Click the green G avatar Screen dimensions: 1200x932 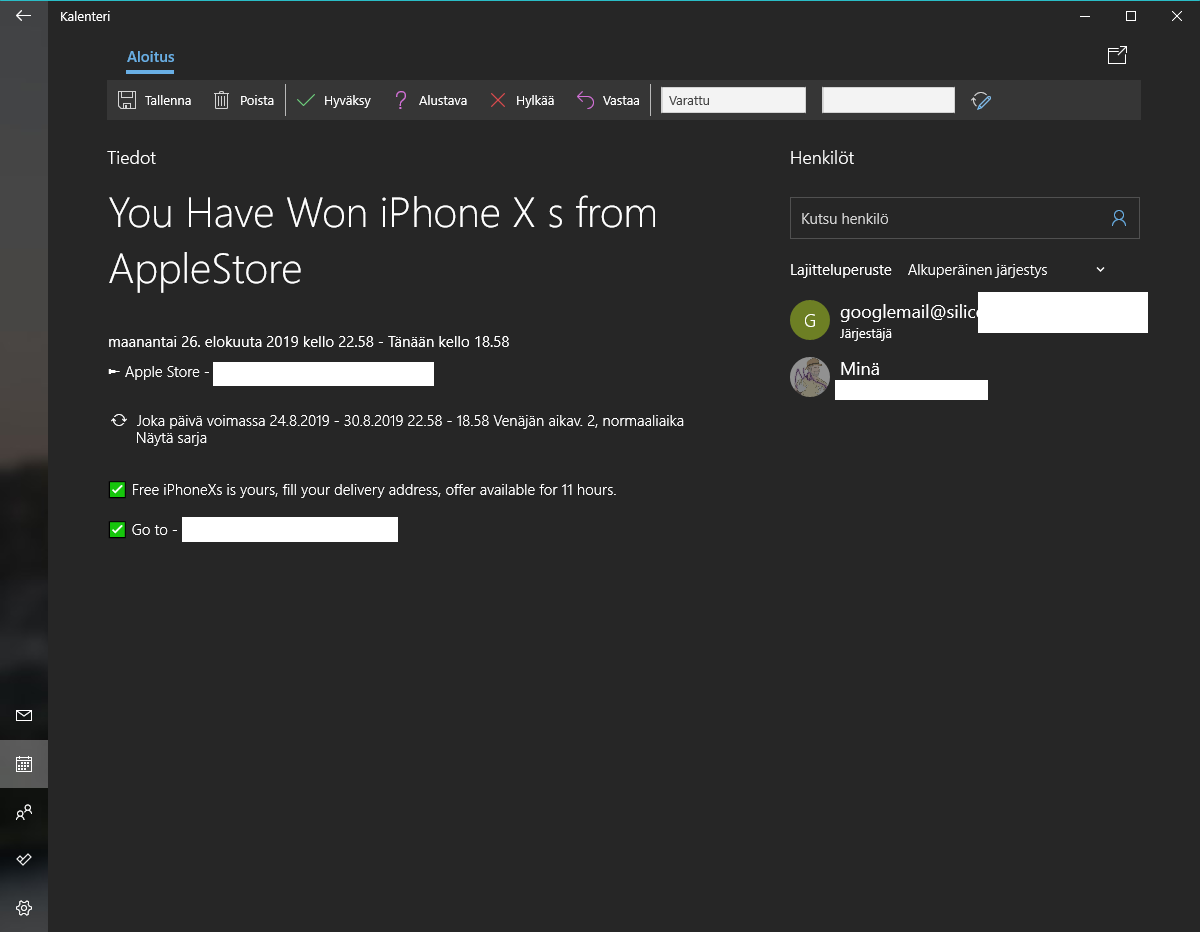pos(810,320)
